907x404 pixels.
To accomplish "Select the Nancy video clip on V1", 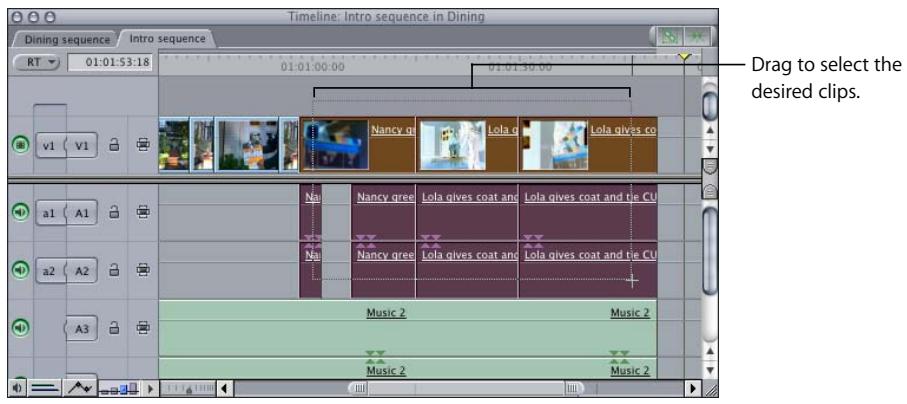I will point(357,145).
